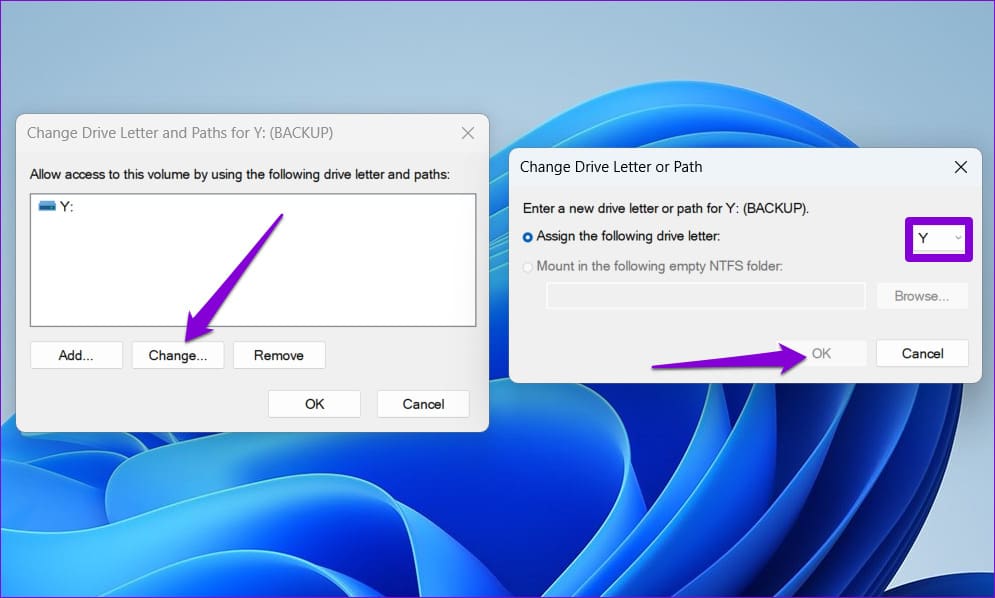Click the dropdown chevron next to letter Y
Screen dimensions: 995x598
coord(957,238)
